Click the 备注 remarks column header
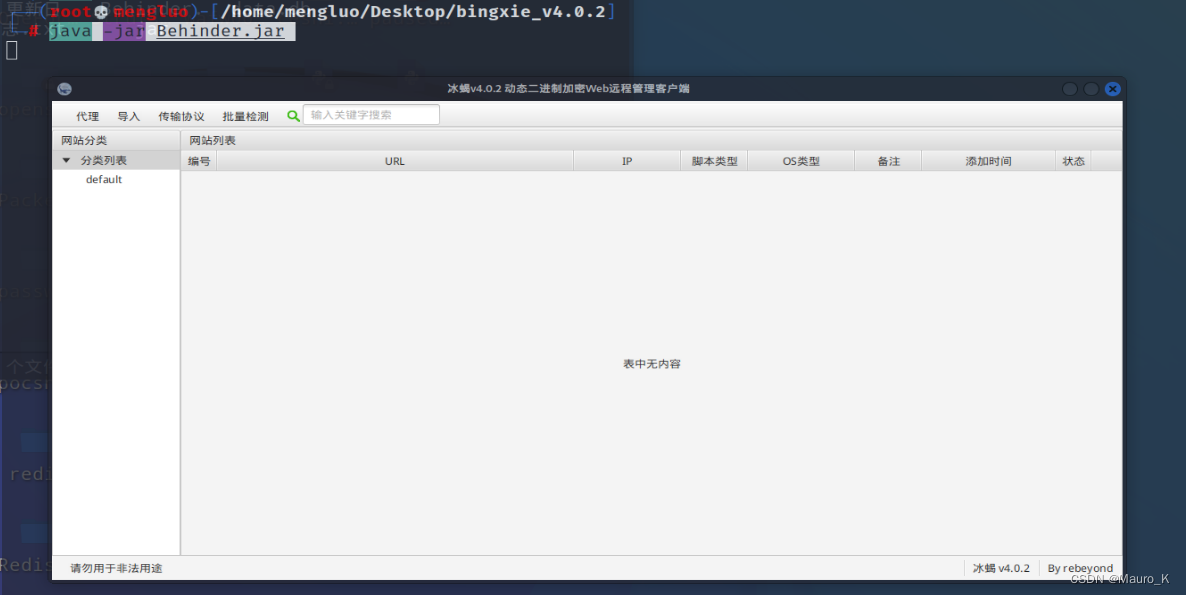This screenshot has width=1186, height=595. pos(888,160)
